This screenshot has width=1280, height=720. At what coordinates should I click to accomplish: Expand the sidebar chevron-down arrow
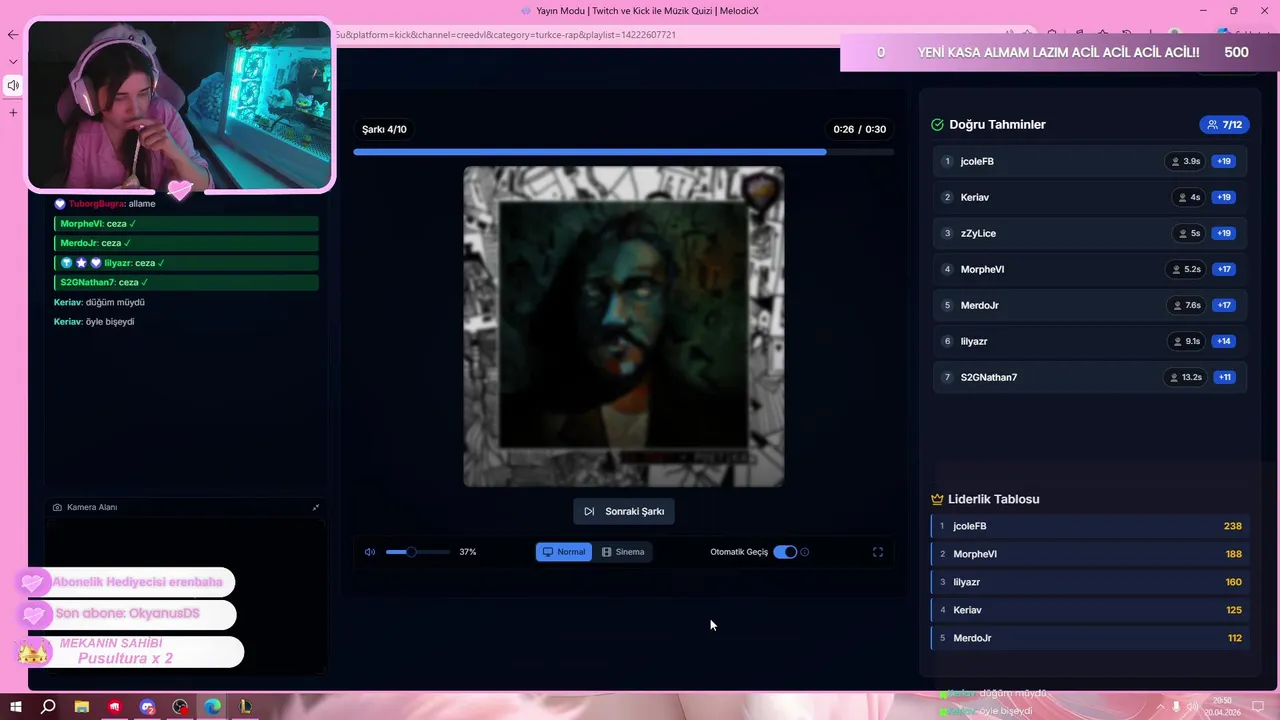tap(13, 61)
